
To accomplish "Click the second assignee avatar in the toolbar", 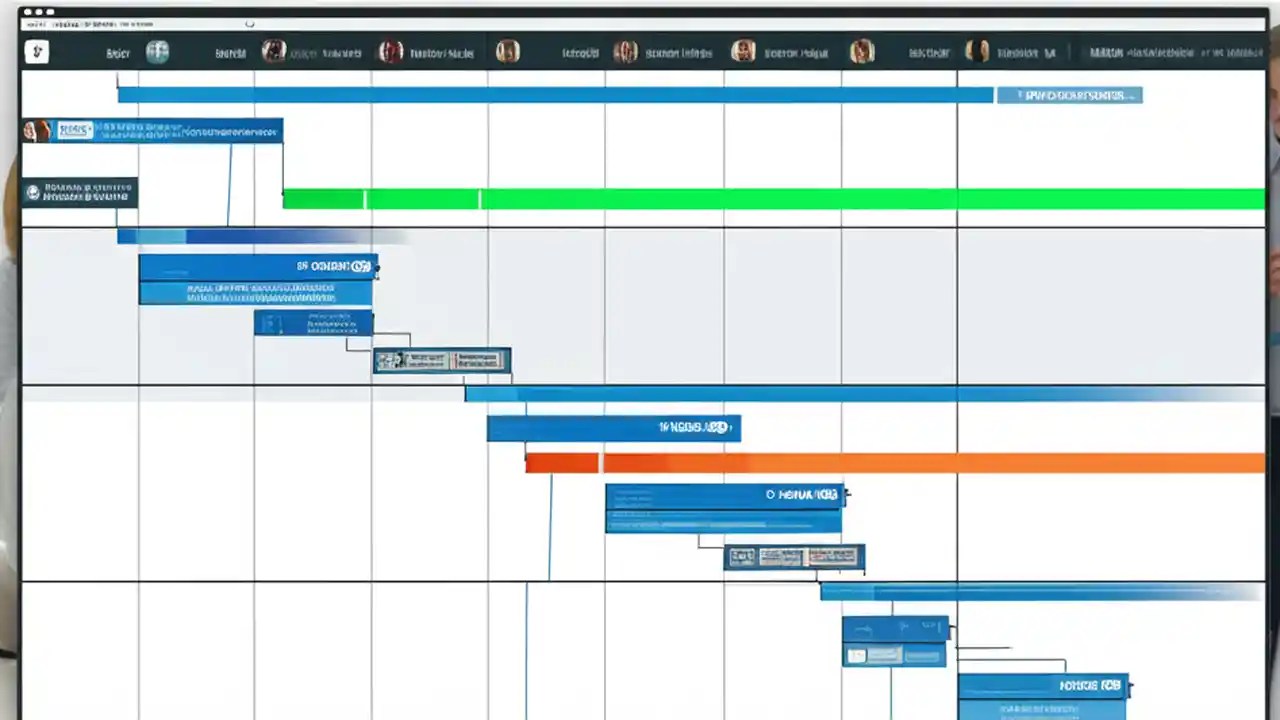I will pyautogui.click(x=390, y=52).
